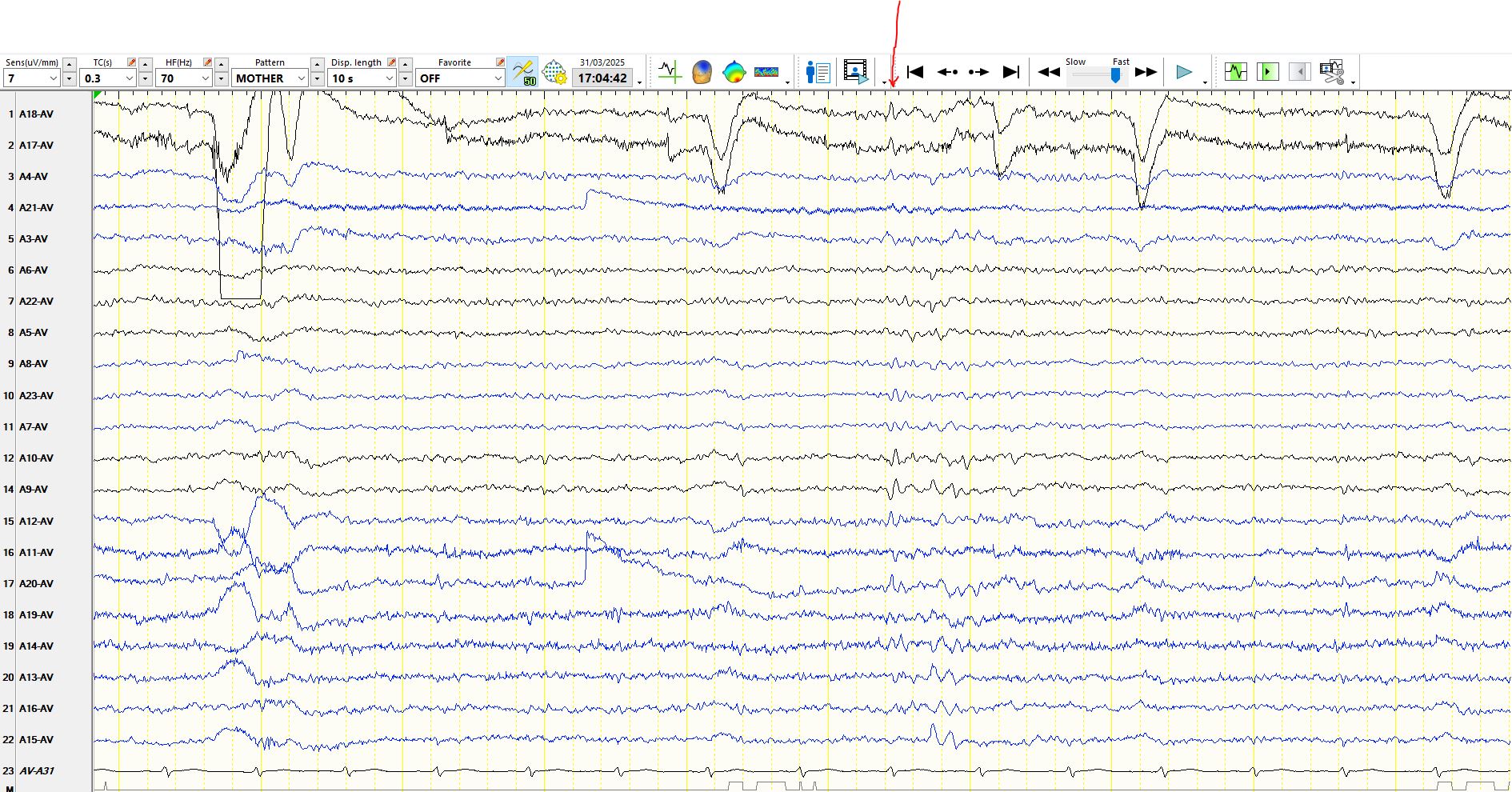The width and height of the screenshot is (1512, 792).
Task: Start playback with the play arrow
Action: click(x=1184, y=72)
